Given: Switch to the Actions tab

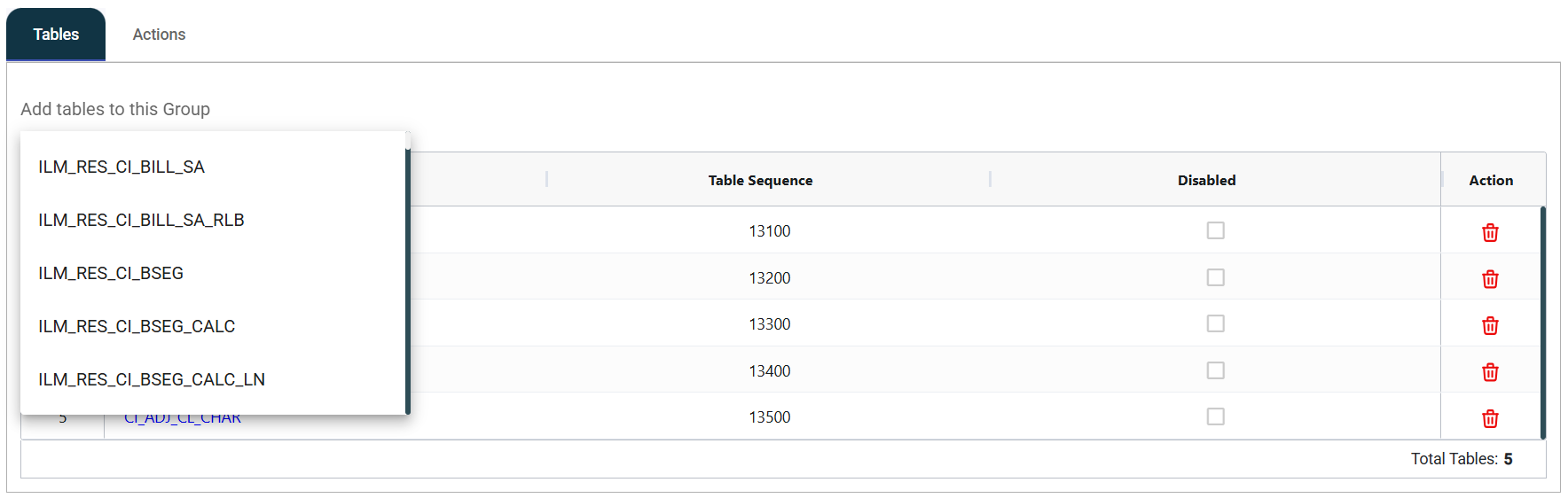Looking at the screenshot, I should pos(159,35).
